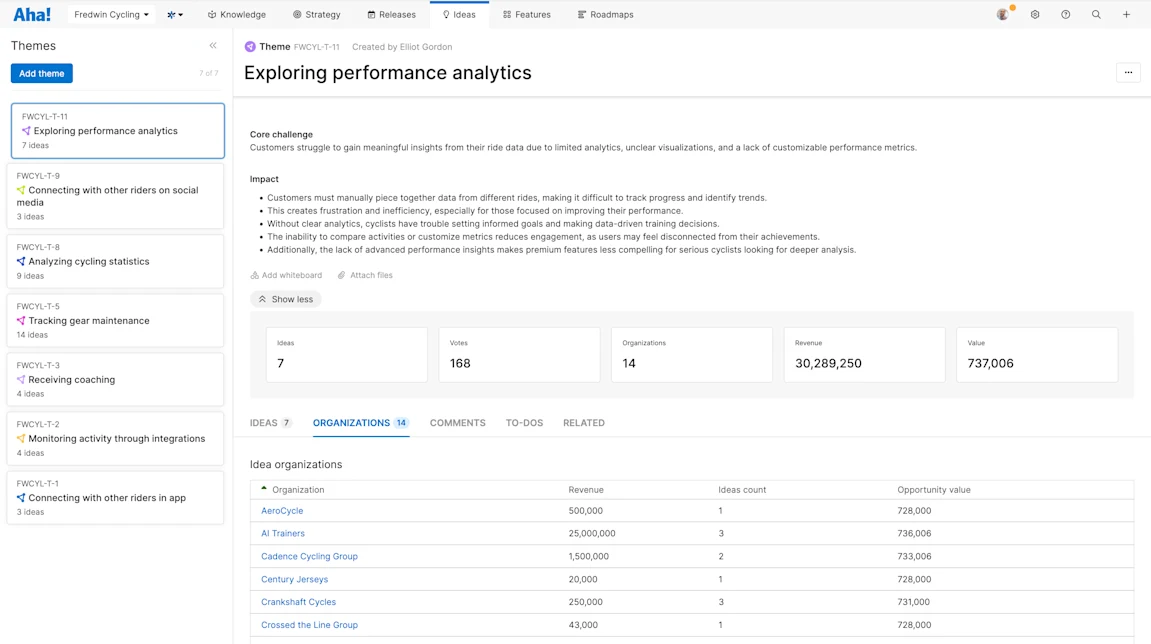This screenshot has width=1151, height=644.
Task: Click the plus icon in the top bar
Action: [1126, 15]
